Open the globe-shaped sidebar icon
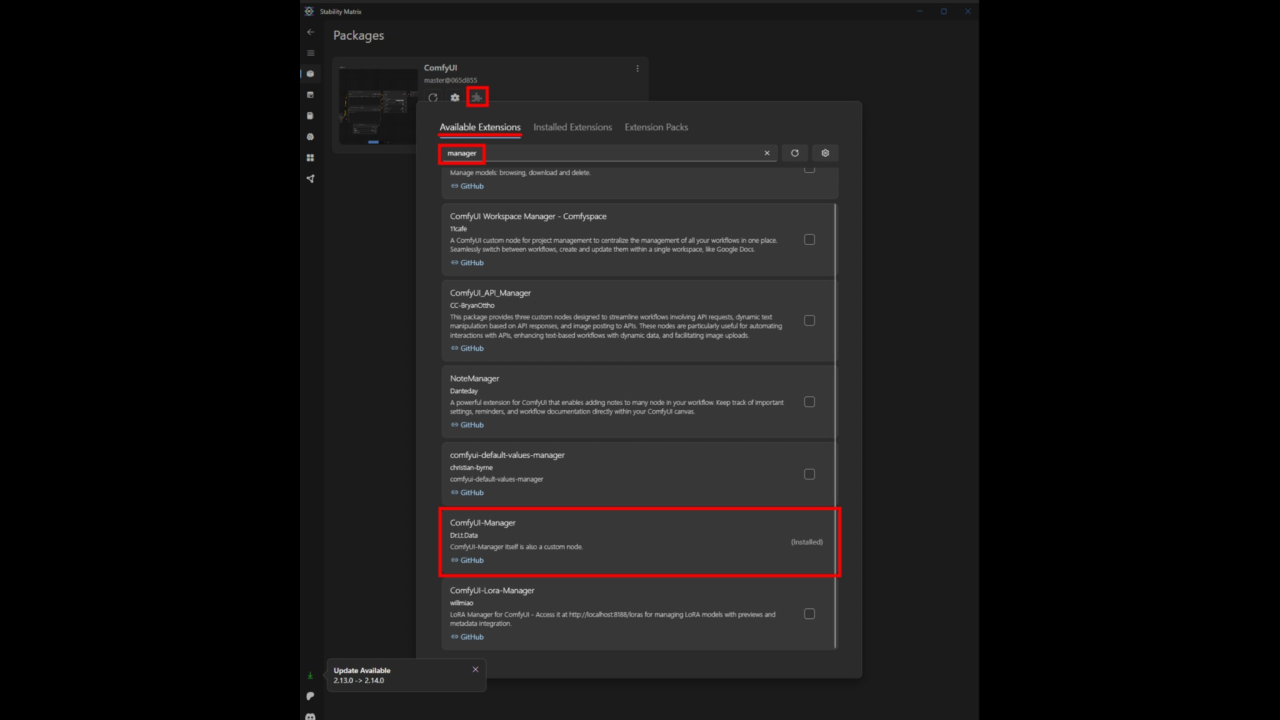Image resolution: width=1280 pixels, height=720 pixels. pyautogui.click(x=310, y=137)
